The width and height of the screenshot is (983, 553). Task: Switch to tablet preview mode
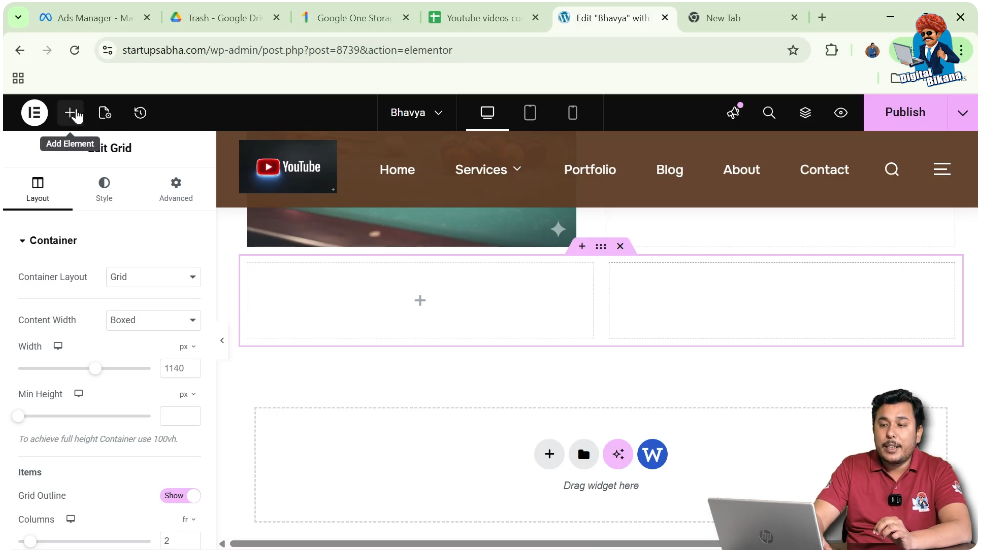point(530,113)
